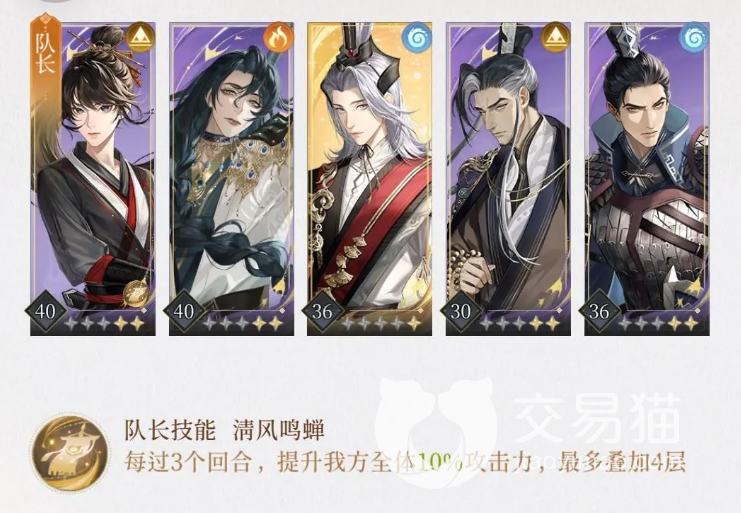Click the earth element icon on fourth card
The height and width of the screenshot is (513, 741).
555,37
